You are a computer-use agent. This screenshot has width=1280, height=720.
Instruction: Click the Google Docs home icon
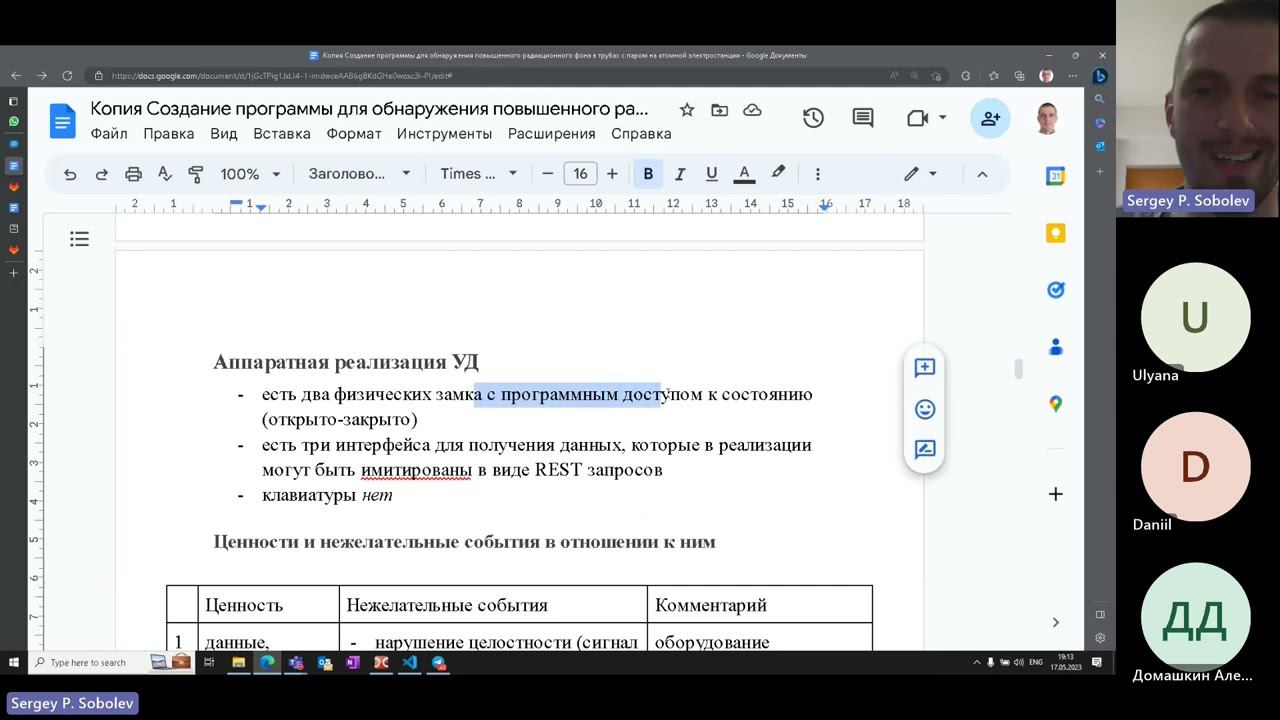click(62, 122)
